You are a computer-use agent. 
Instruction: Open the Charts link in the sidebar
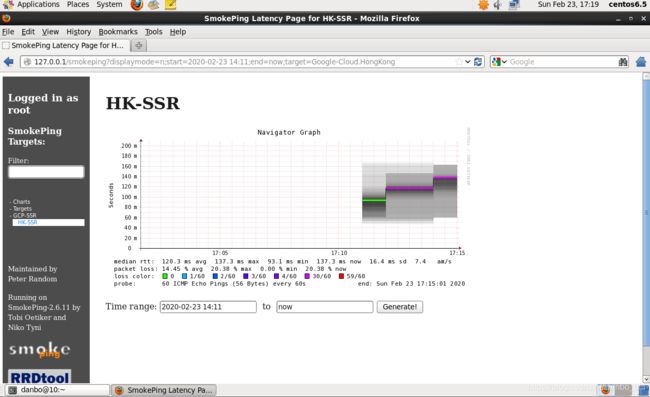(22, 202)
